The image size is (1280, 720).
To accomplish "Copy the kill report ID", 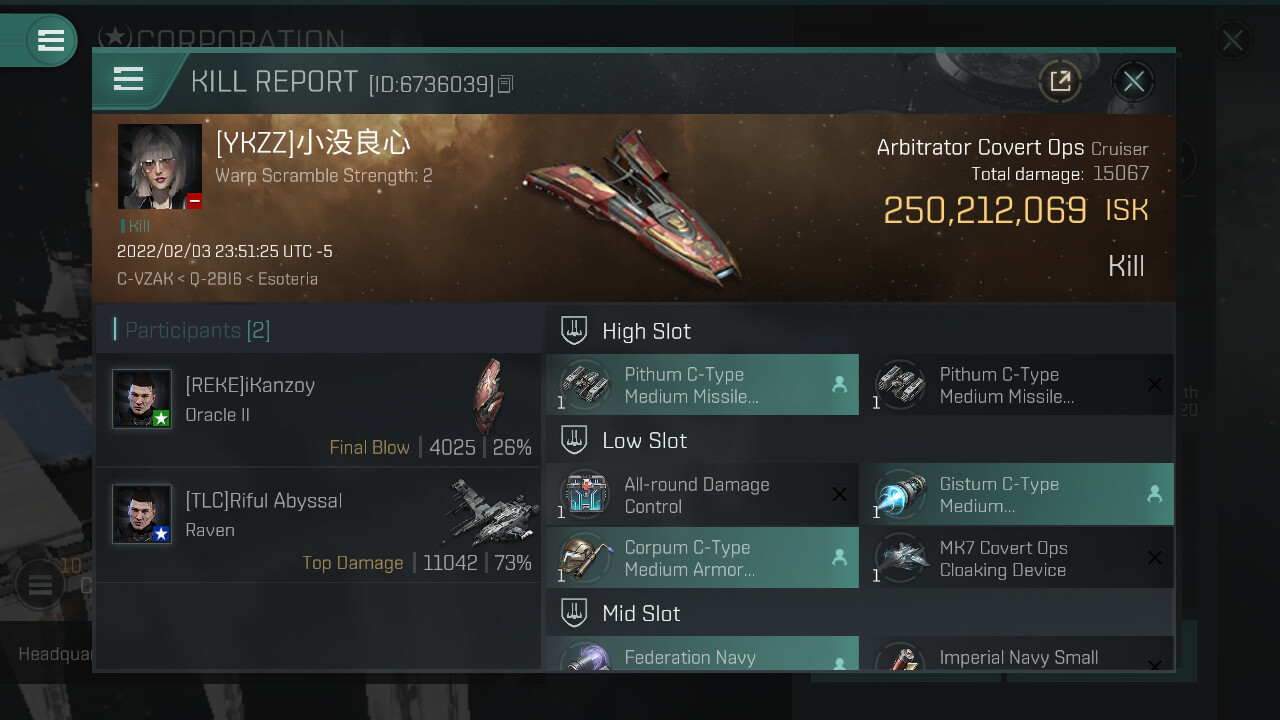I will pos(506,85).
